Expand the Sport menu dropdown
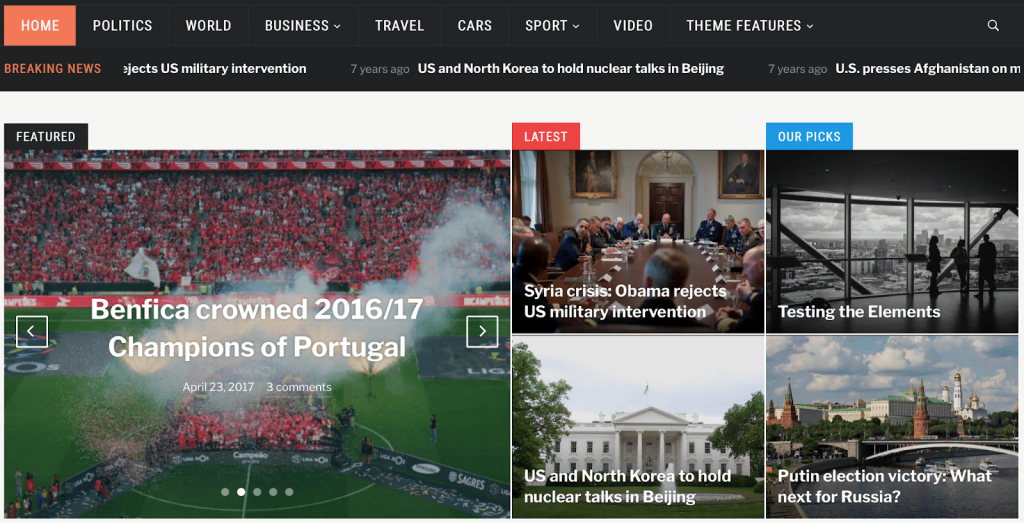 pos(552,25)
